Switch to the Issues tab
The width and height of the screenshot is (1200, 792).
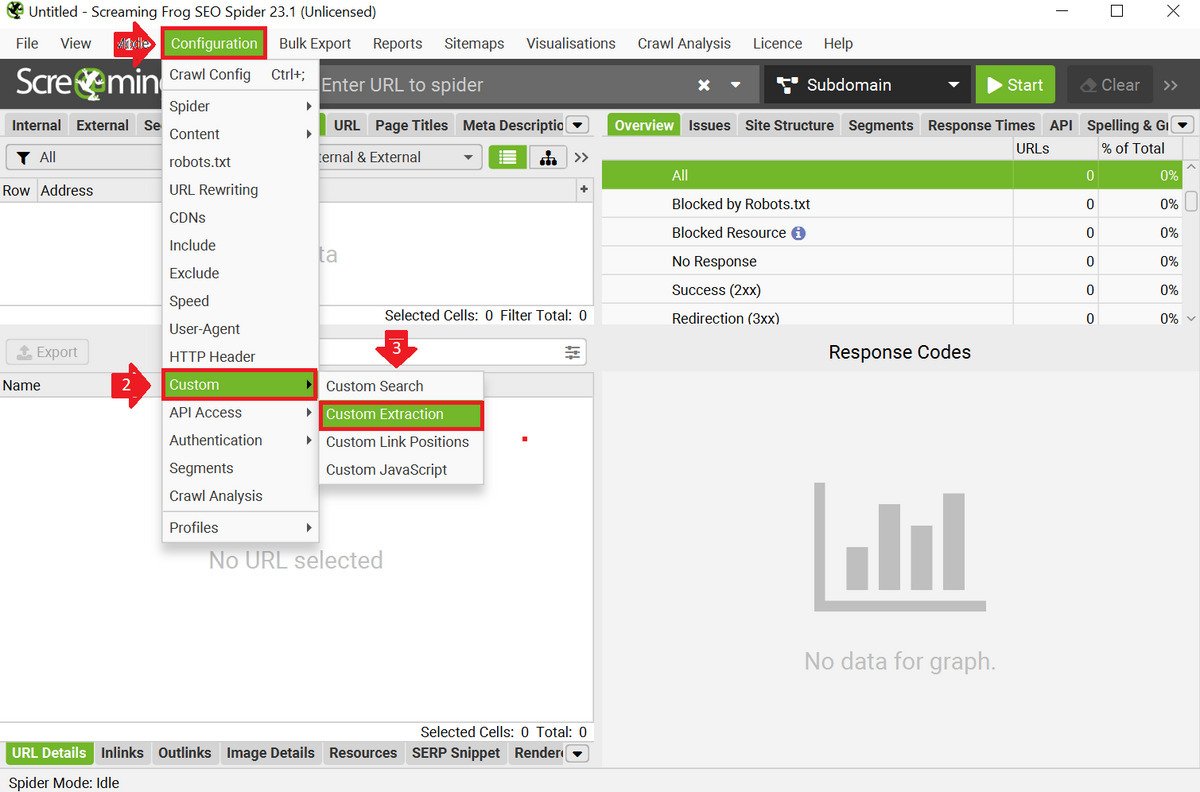(709, 125)
